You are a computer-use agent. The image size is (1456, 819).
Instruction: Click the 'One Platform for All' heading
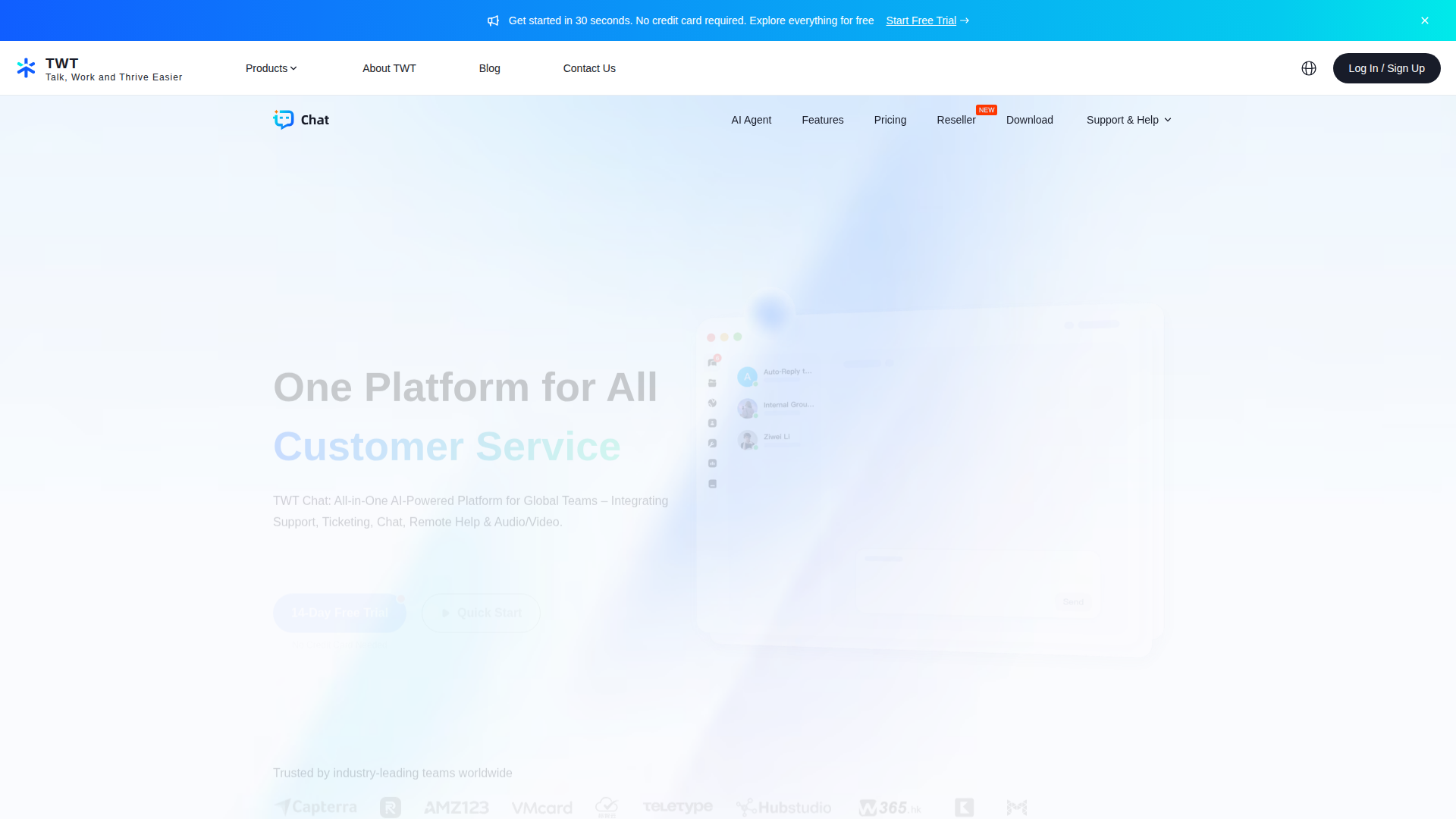click(x=465, y=388)
